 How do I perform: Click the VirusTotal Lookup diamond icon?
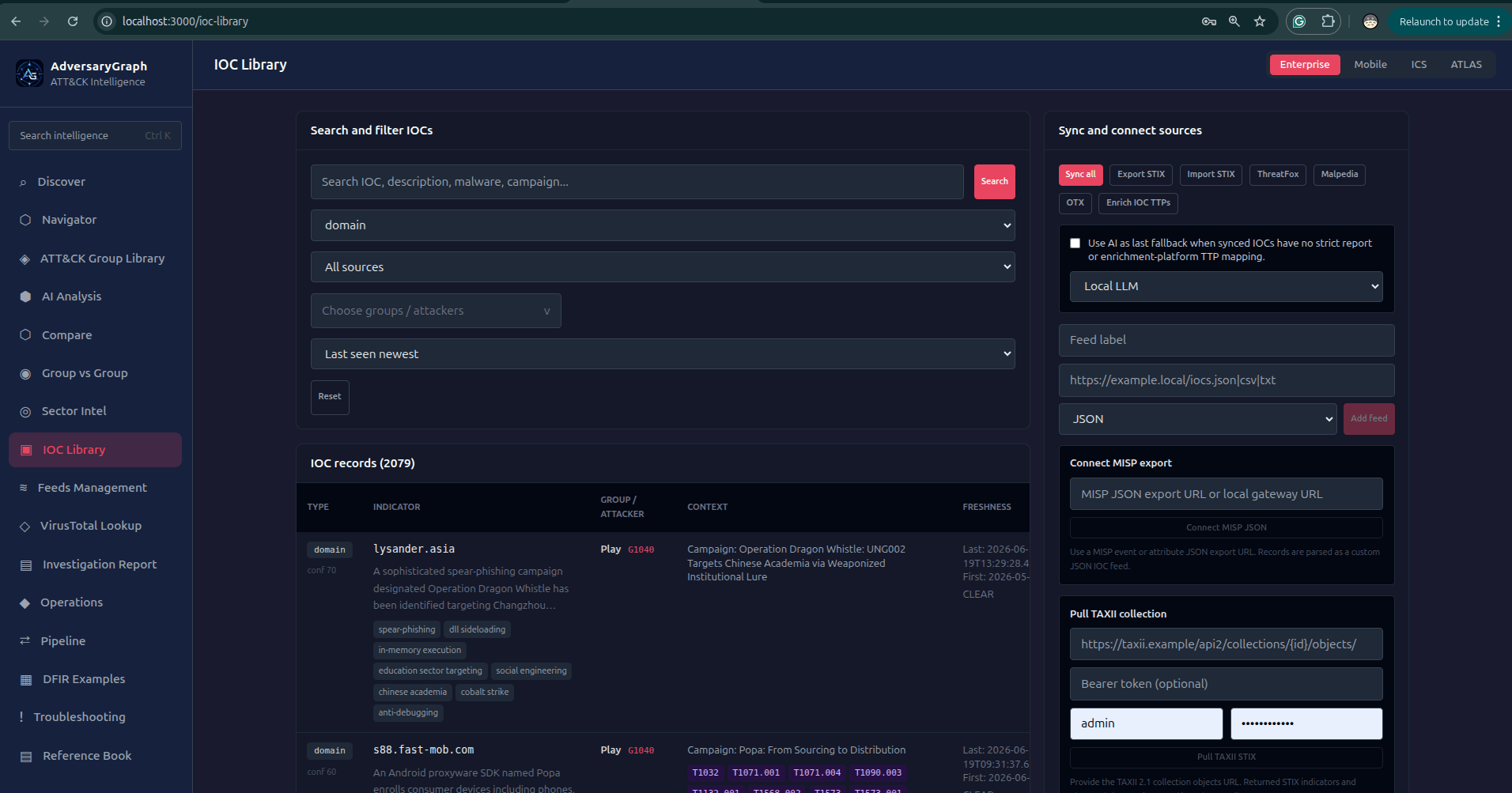coord(25,527)
